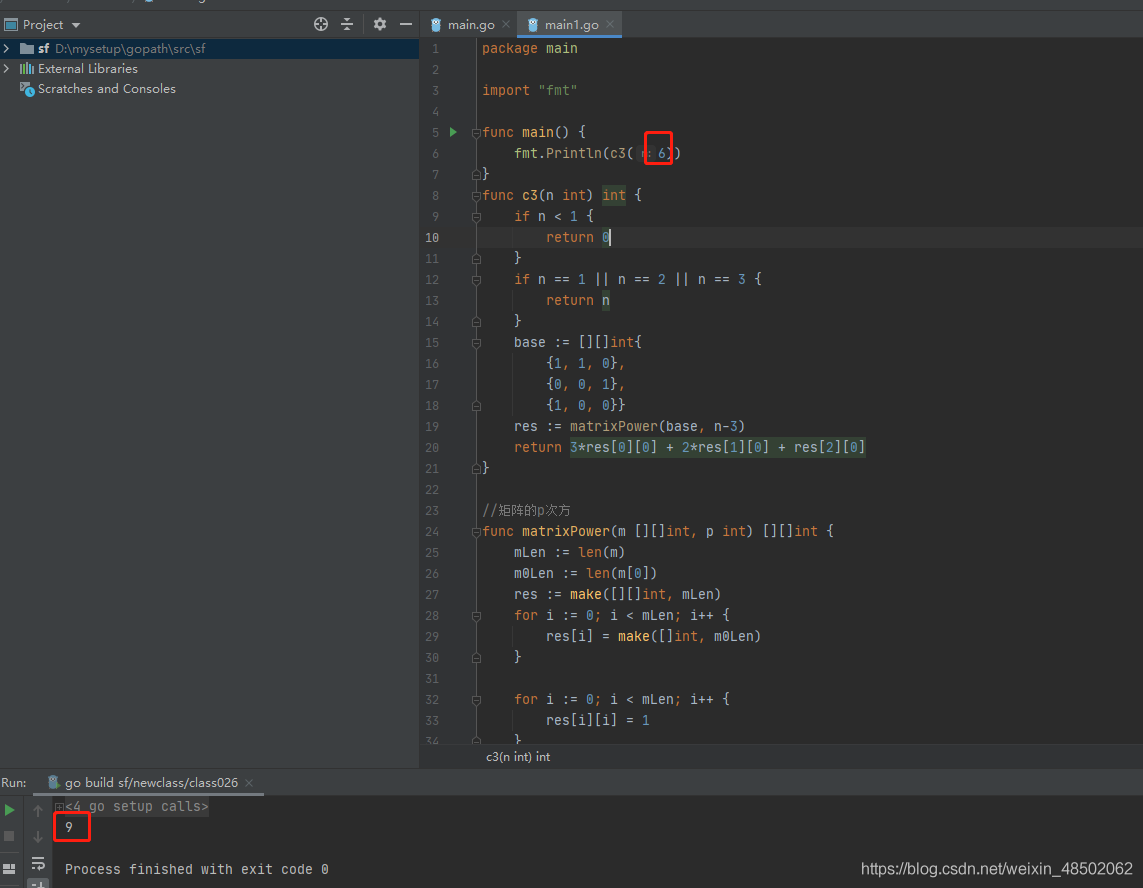Collapse all in Project panel
Viewport: 1143px width, 888px height.
tap(347, 24)
